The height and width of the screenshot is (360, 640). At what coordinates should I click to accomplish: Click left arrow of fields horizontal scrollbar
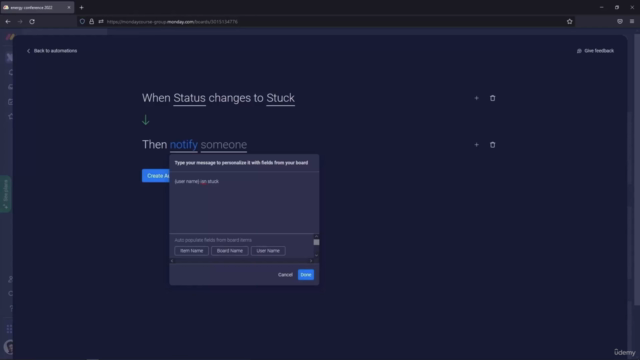[172, 261]
